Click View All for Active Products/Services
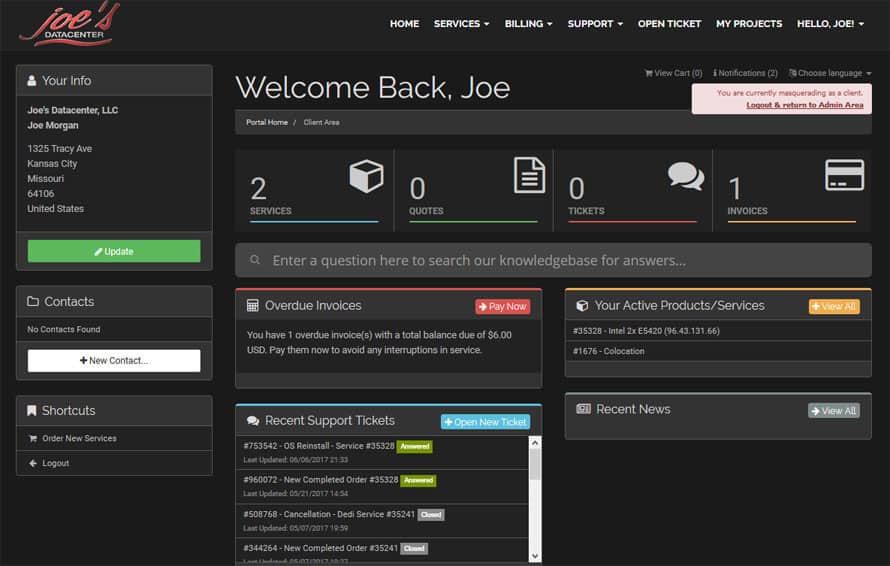The image size is (890, 566). click(x=834, y=307)
